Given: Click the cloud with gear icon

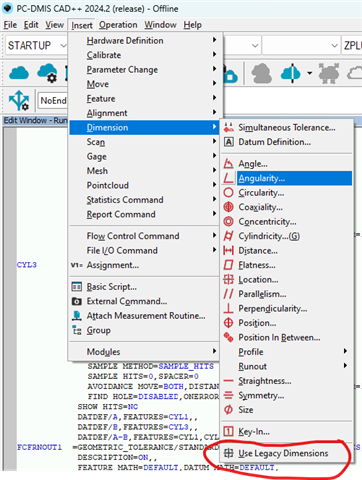Looking at the screenshot, I should (47, 73).
